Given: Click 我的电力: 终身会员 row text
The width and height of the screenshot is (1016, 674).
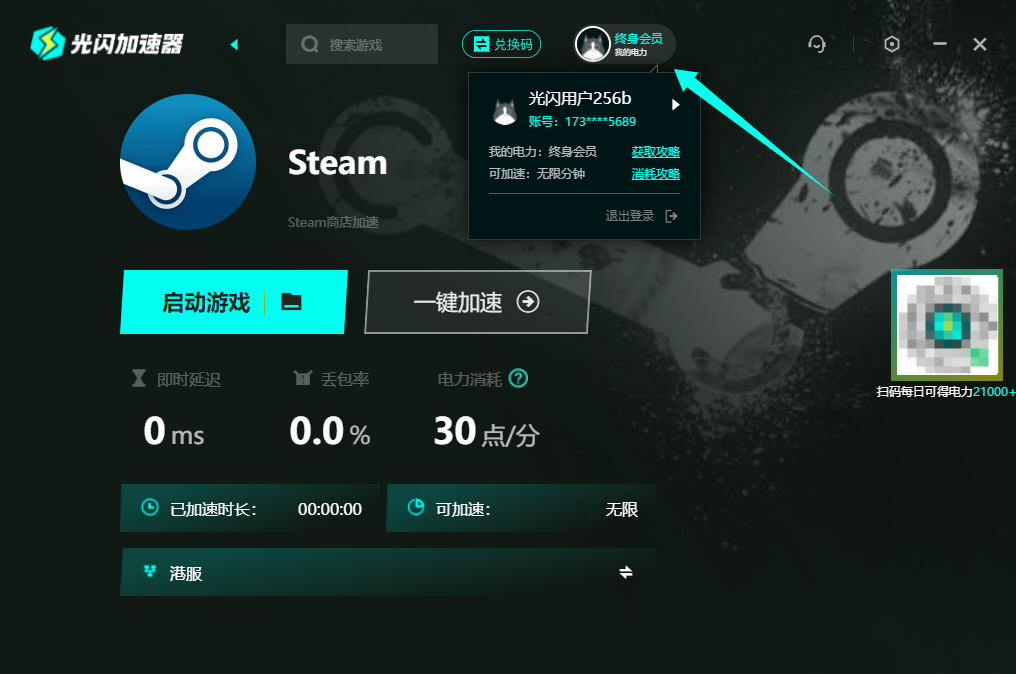Looking at the screenshot, I should 542,152.
